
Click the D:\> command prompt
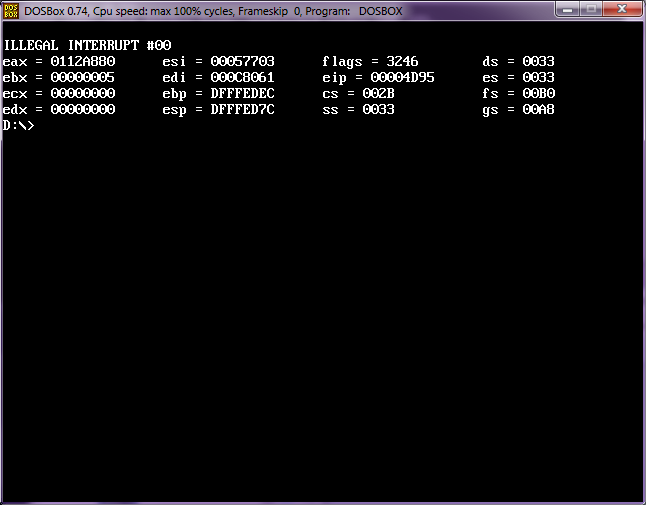pyautogui.click(x=19, y=125)
